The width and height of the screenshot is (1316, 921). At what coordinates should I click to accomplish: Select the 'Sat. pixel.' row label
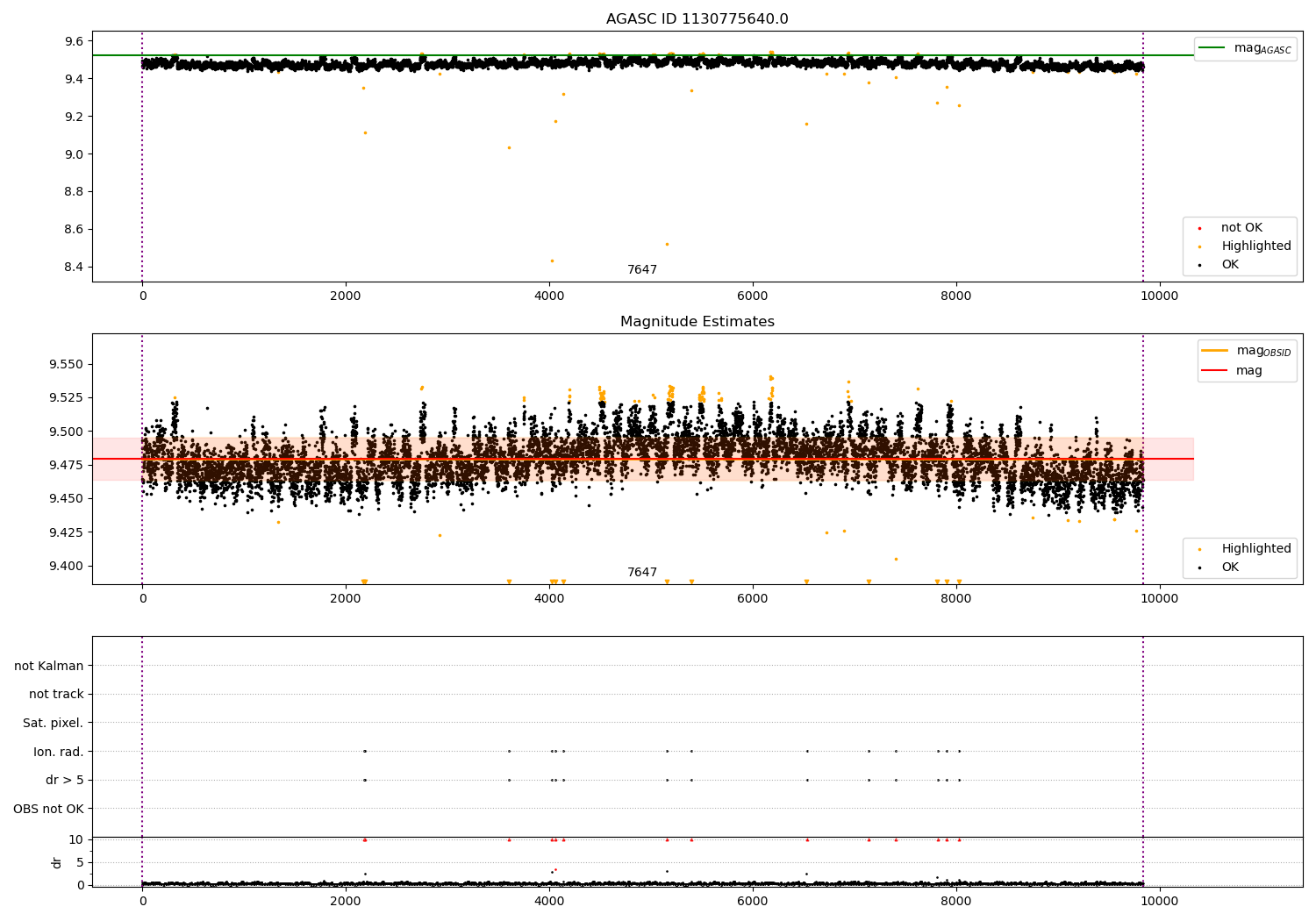(x=54, y=723)
